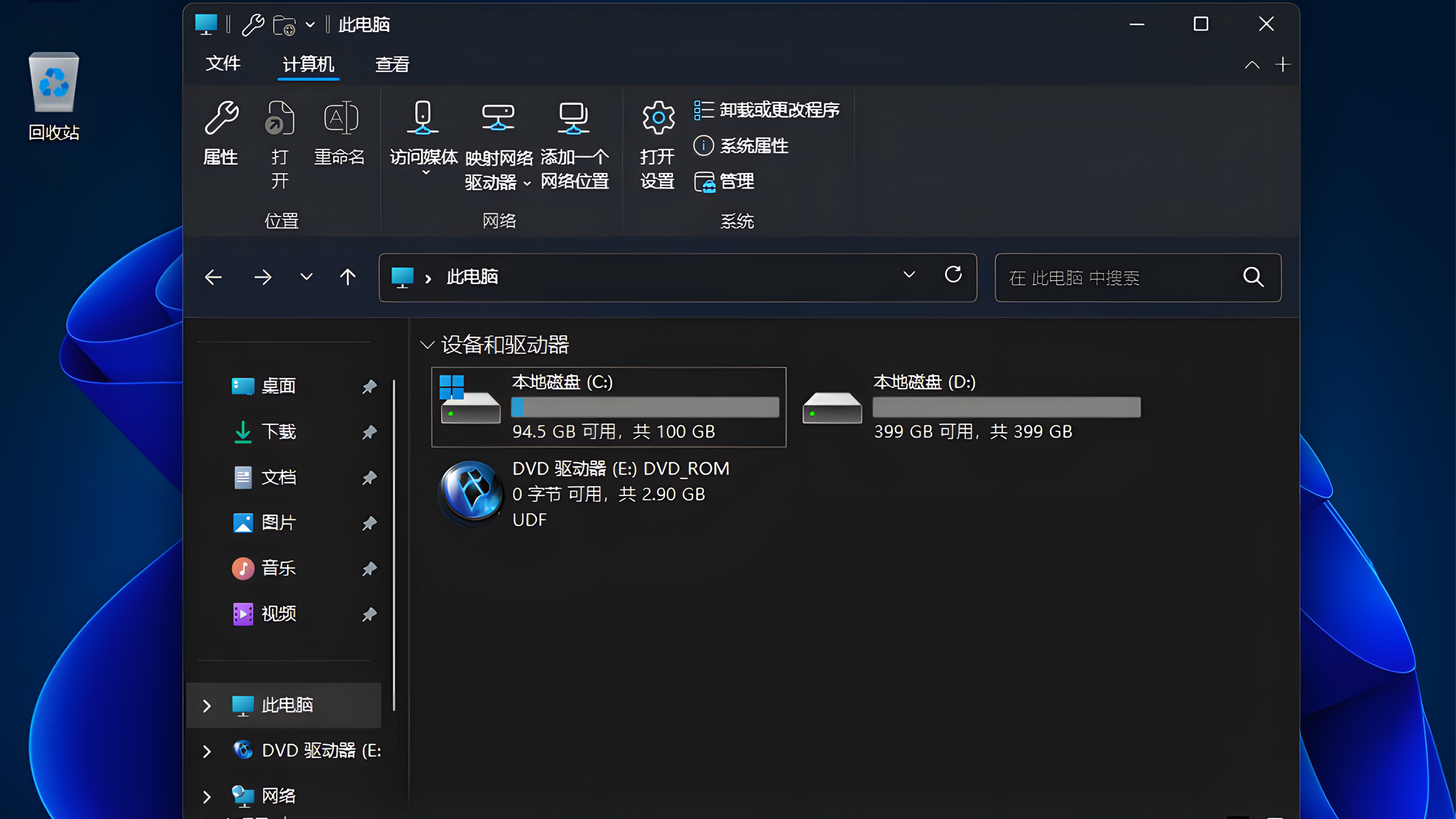This screenshot has height=819, width=1456.
Task: Click Manage (管理) in System group
Action: coord(724,181)
